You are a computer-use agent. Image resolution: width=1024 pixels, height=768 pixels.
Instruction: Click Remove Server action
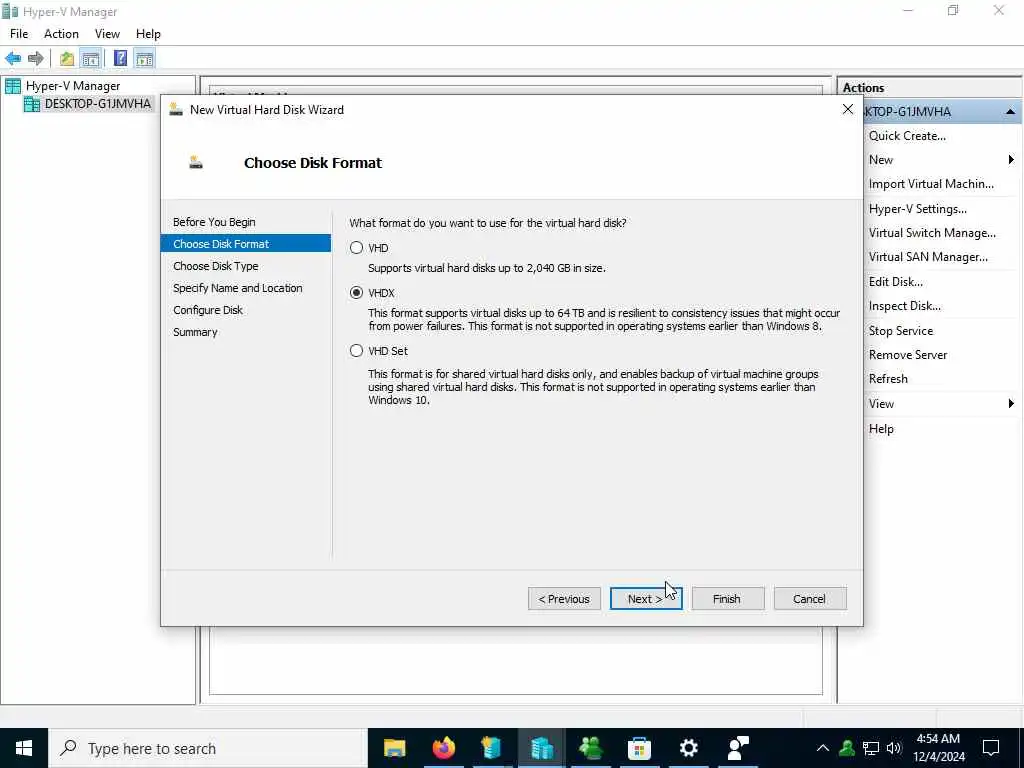click(908, 355)
